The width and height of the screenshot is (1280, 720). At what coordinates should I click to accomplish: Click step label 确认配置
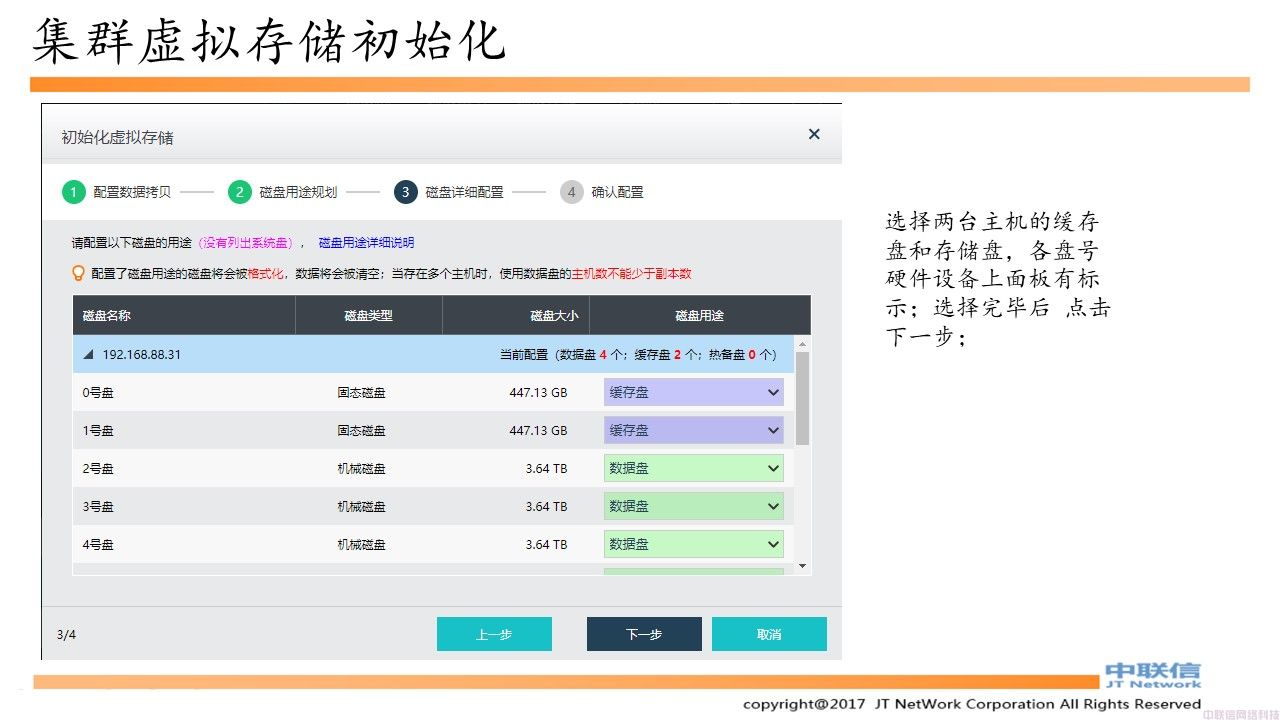[617, 192]
